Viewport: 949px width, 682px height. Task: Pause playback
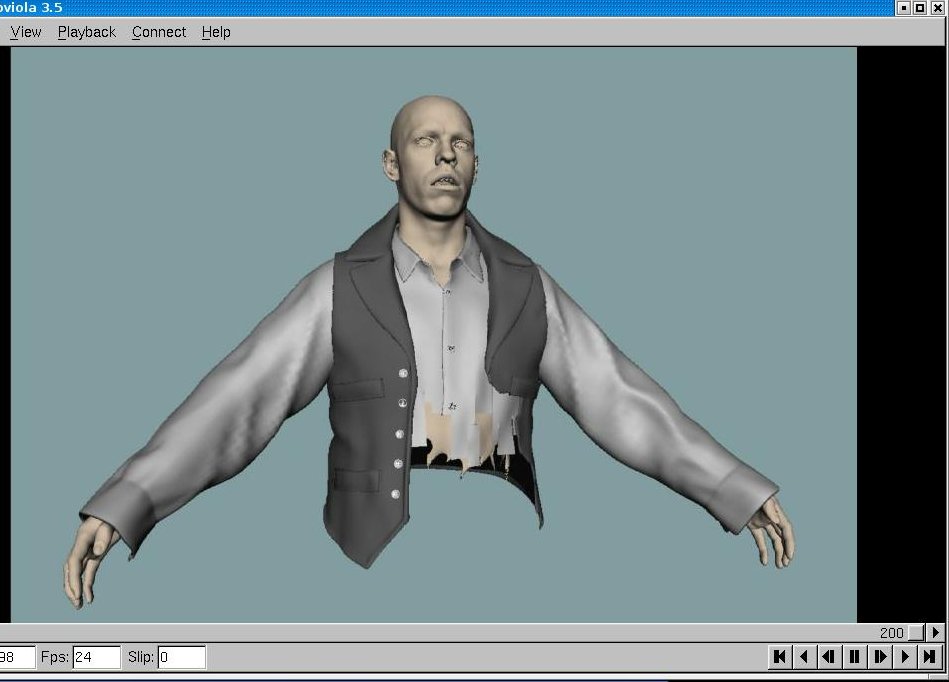[x=854, y=657]
